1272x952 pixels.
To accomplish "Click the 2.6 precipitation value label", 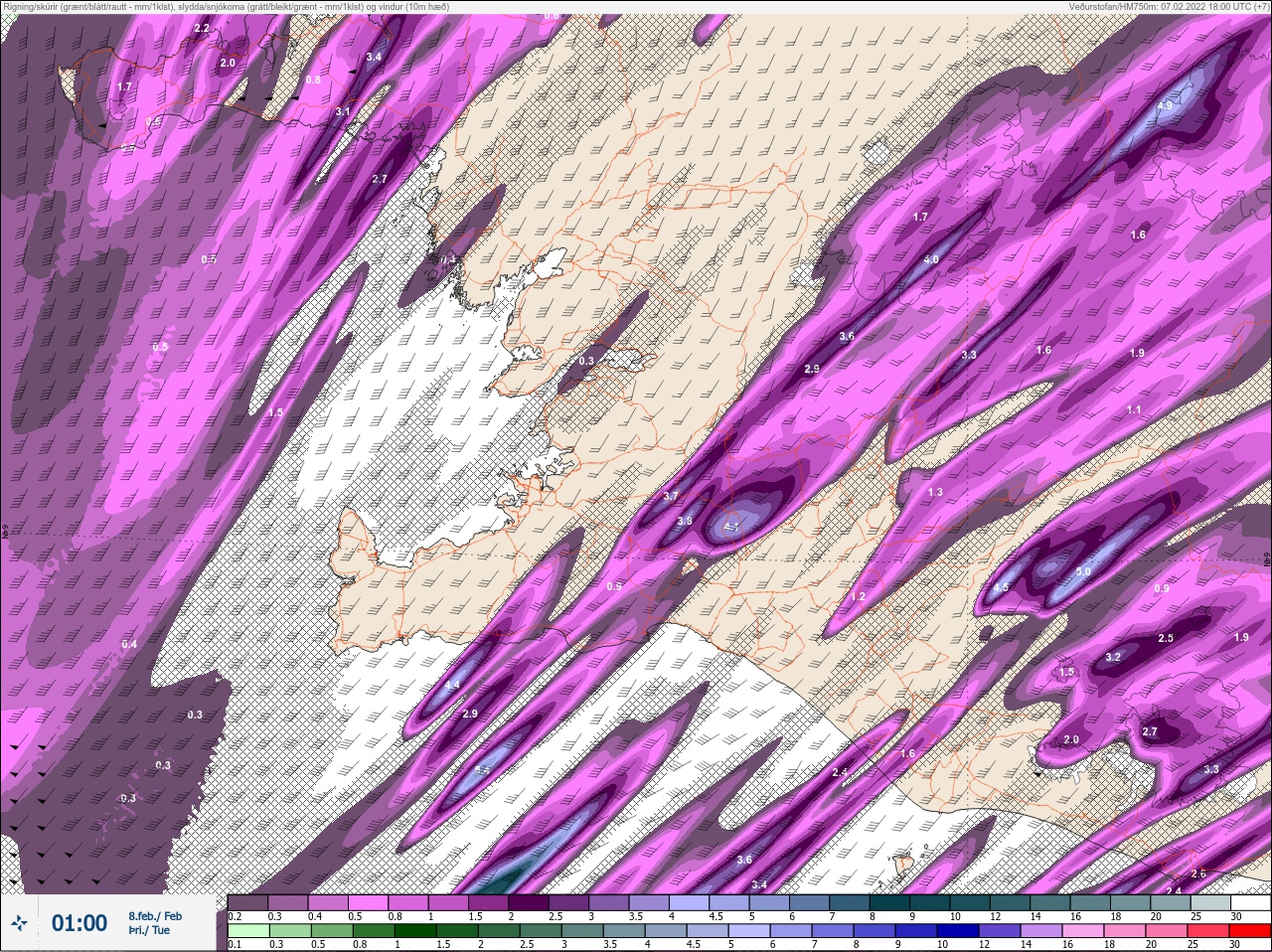I will click(1198, 873).
